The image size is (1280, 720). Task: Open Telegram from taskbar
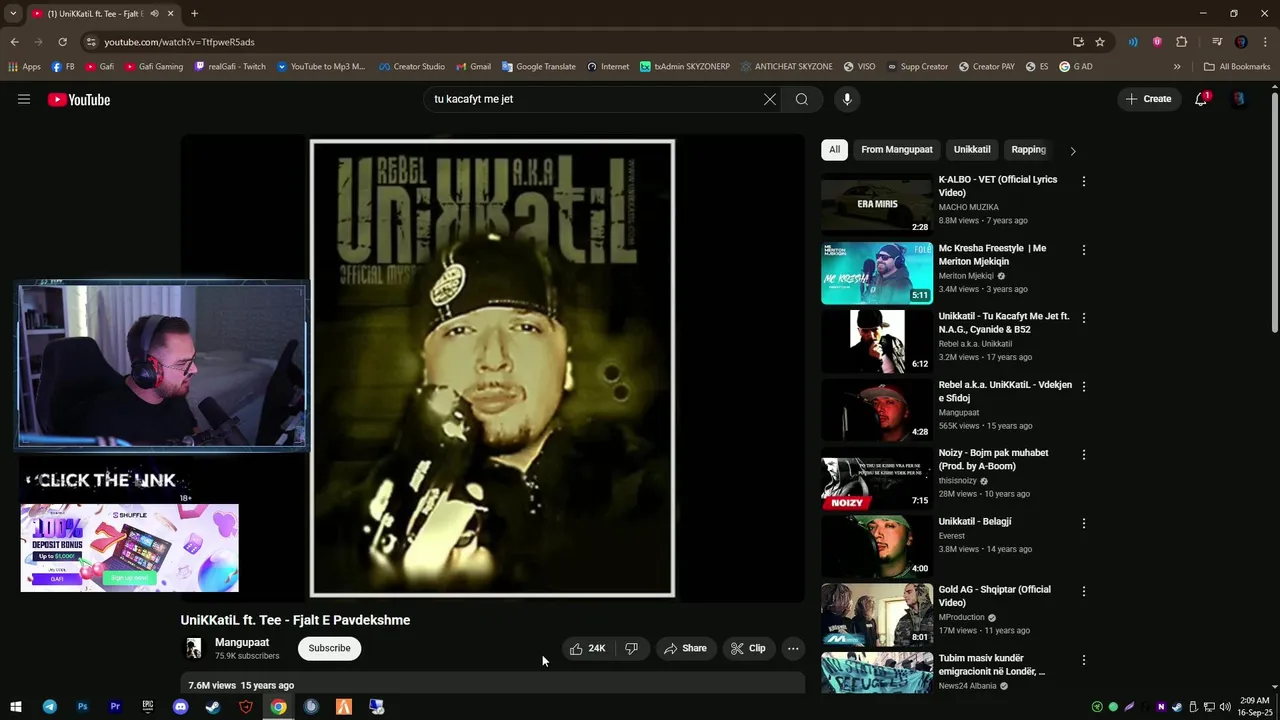click(x=50, y=707)
